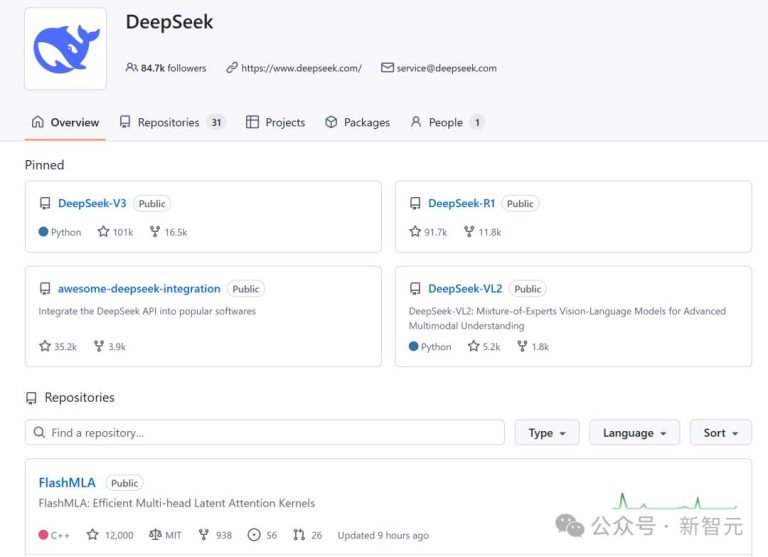Image resolution: width=768 pixels, height=557 pixels.
Task: Click the followers people icon
Action: (131, 68)
